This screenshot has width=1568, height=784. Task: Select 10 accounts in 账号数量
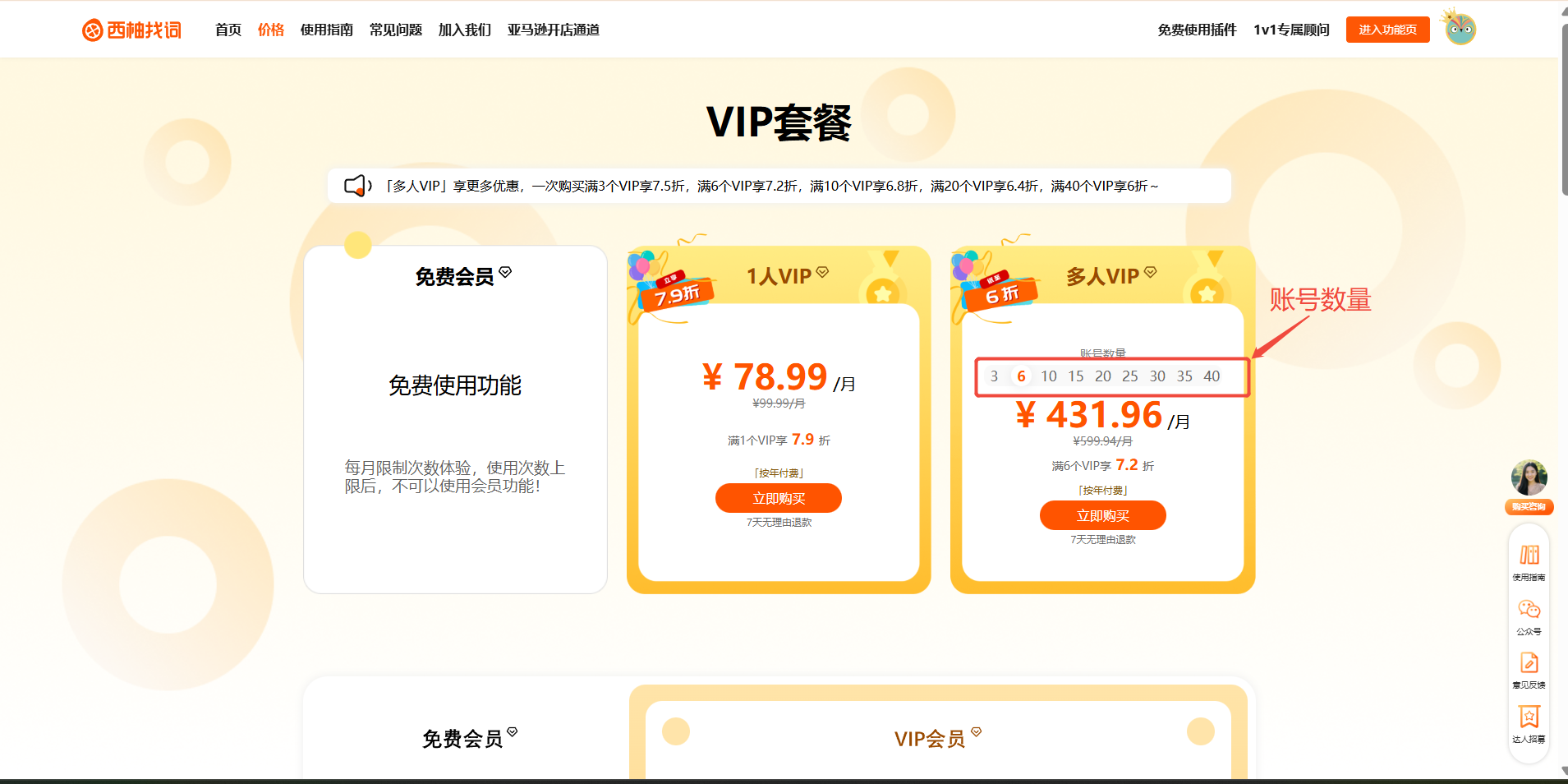pos(1049,376)
